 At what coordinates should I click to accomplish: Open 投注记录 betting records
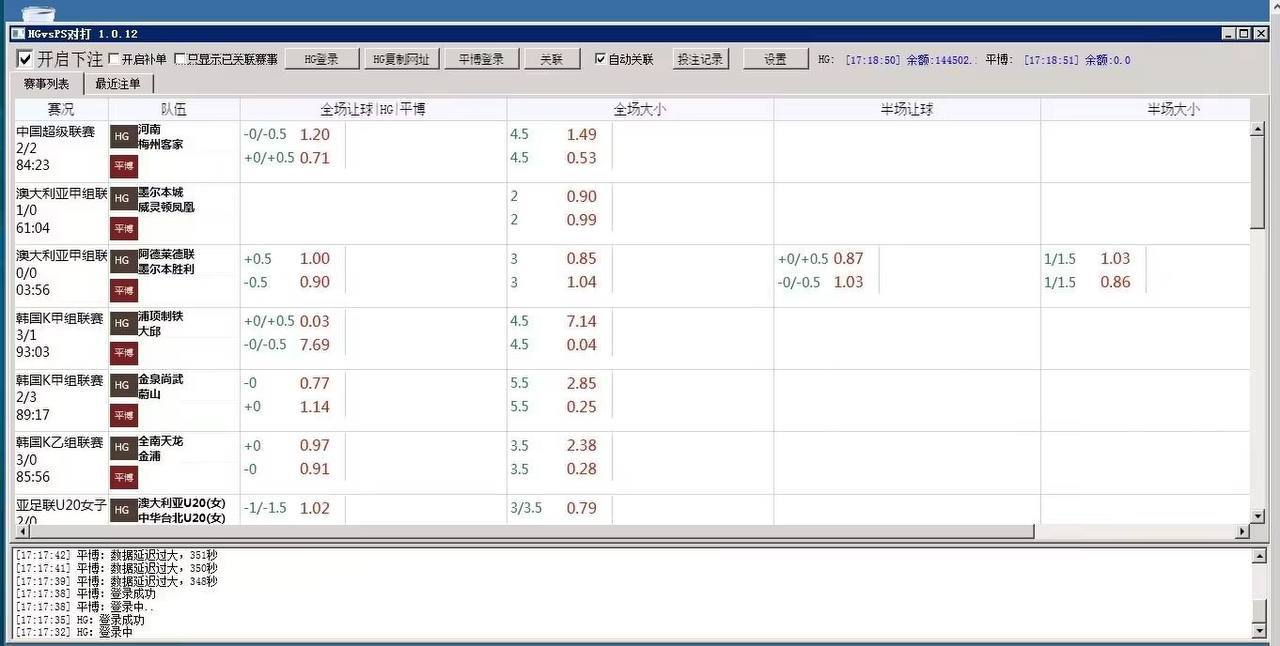point(699,59)
